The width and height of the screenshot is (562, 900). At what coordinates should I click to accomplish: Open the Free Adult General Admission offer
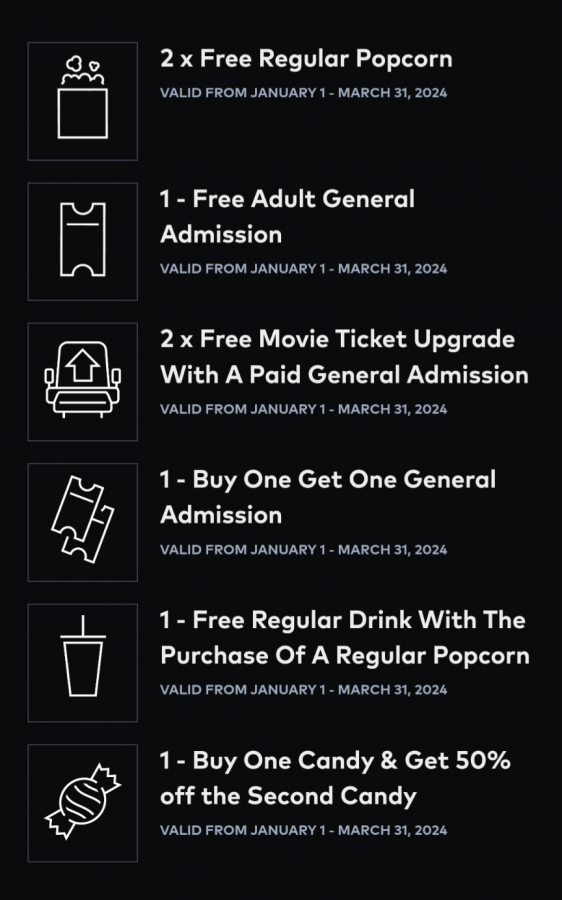click(x=287, y=216)
